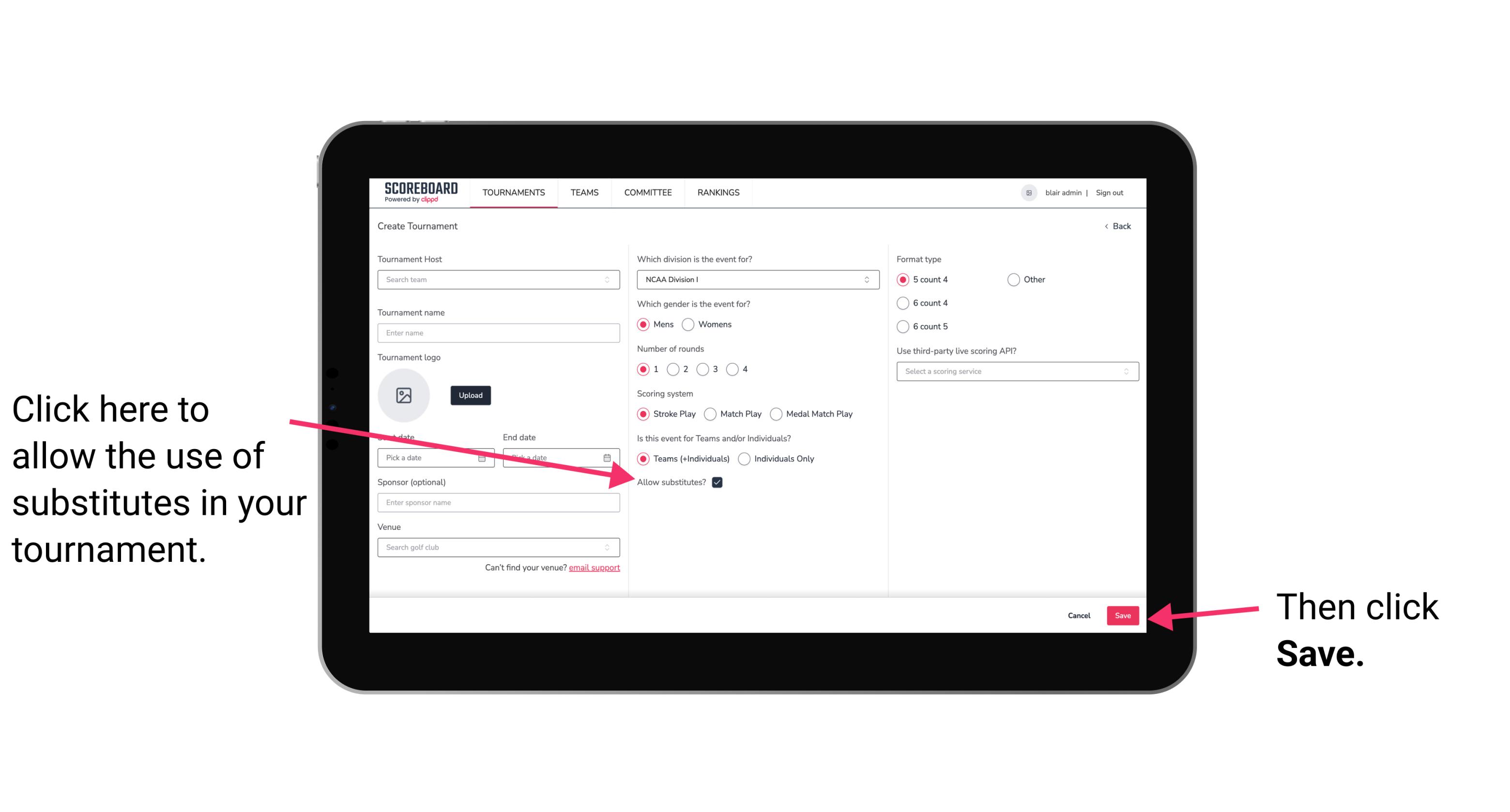Image resolution: width=1510 pixels, height=812 pixels.
Task: Click Save to create tournament
Action: (x=1123, y=615)
